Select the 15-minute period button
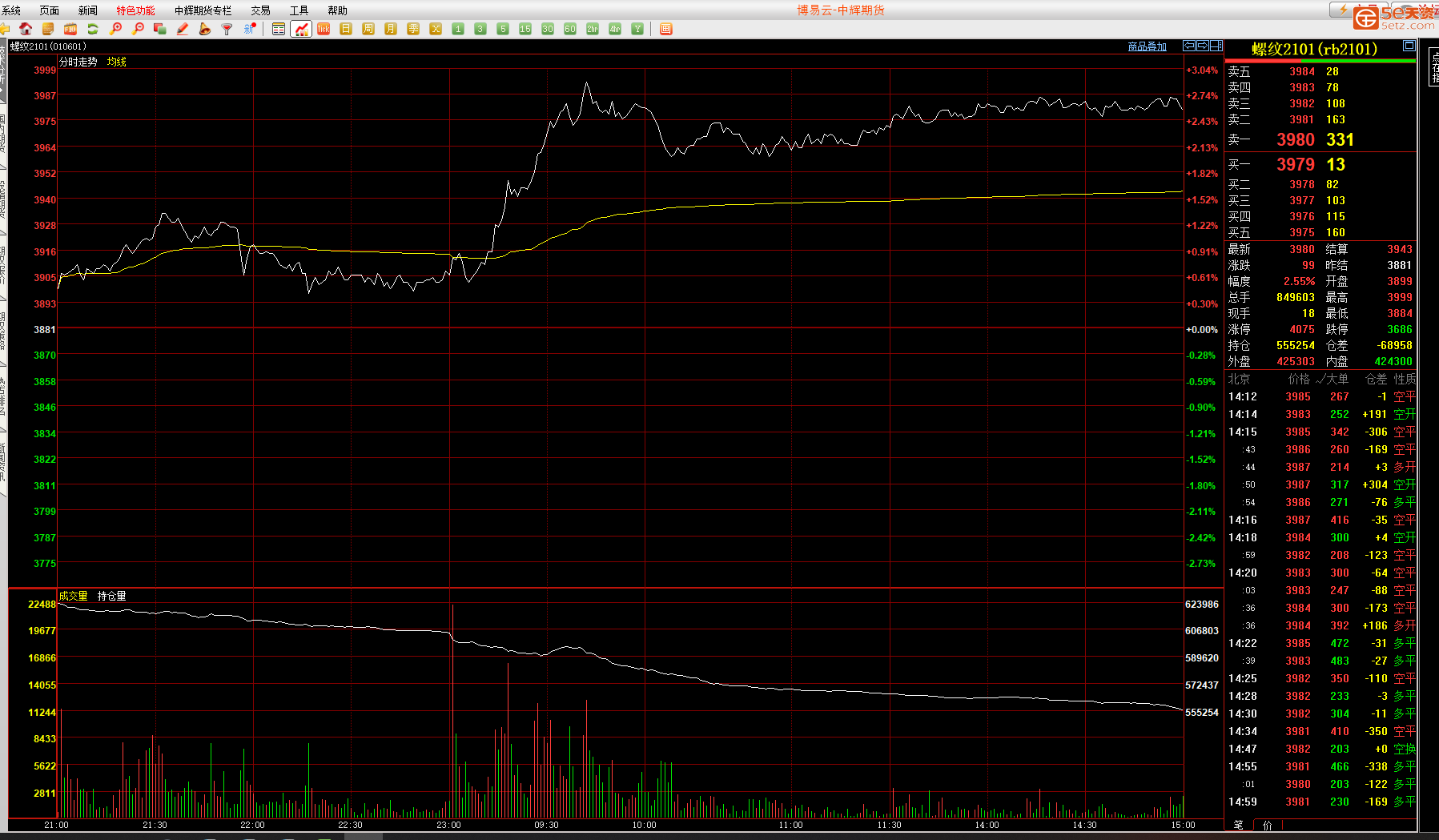1439x840 pixels. point(525,29)
